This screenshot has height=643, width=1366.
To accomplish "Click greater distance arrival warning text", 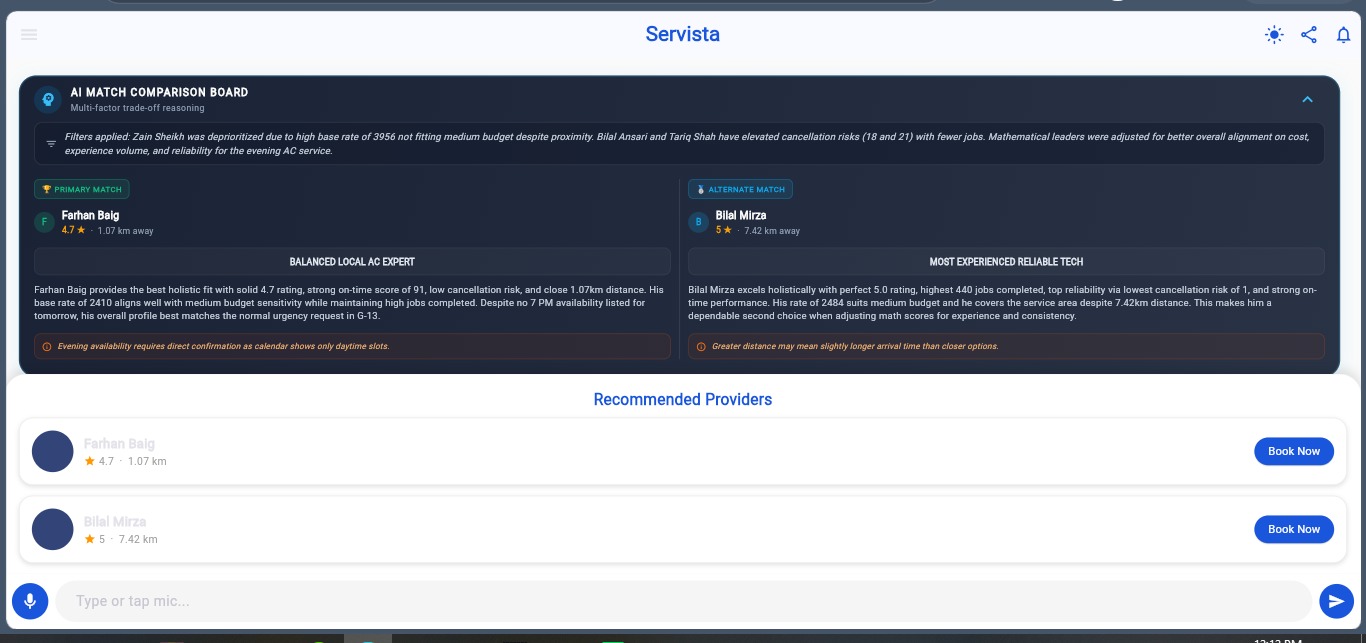I will [855, 346].
